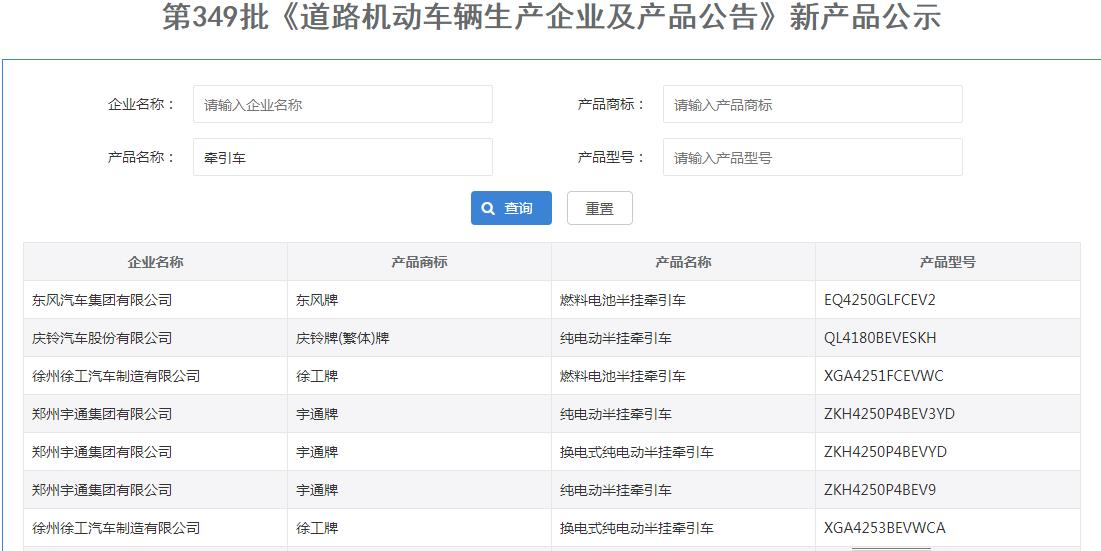
Task: Click 燃料电池半挂牵引车 in XGA4251FCEVWC row
Action: point(623,376)
